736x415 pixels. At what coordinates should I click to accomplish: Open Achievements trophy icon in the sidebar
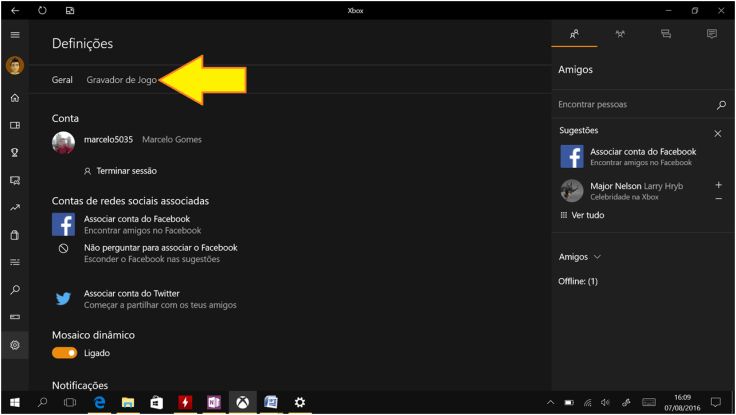coord(14,153)
